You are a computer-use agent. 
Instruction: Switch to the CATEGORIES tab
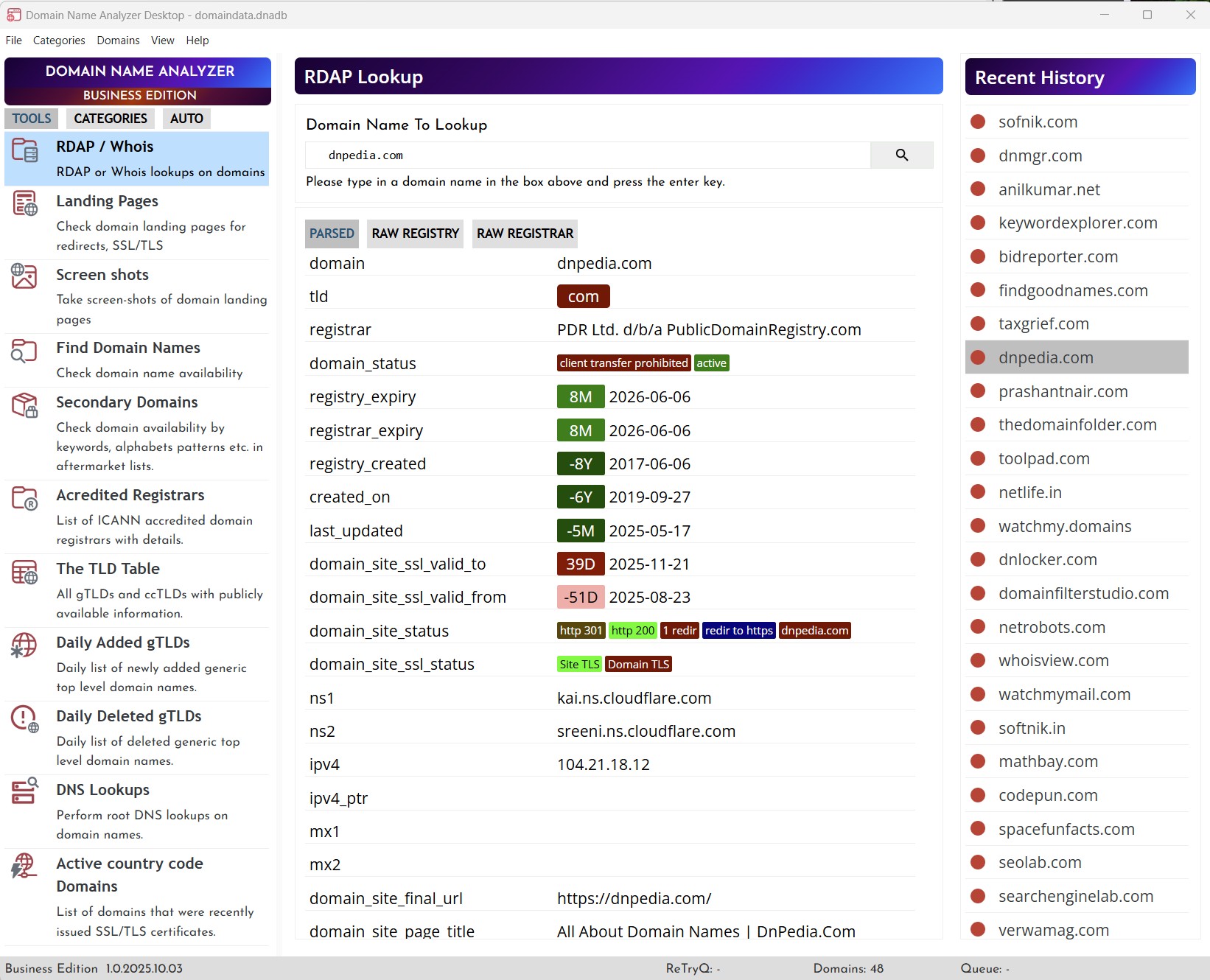[111, 119]
